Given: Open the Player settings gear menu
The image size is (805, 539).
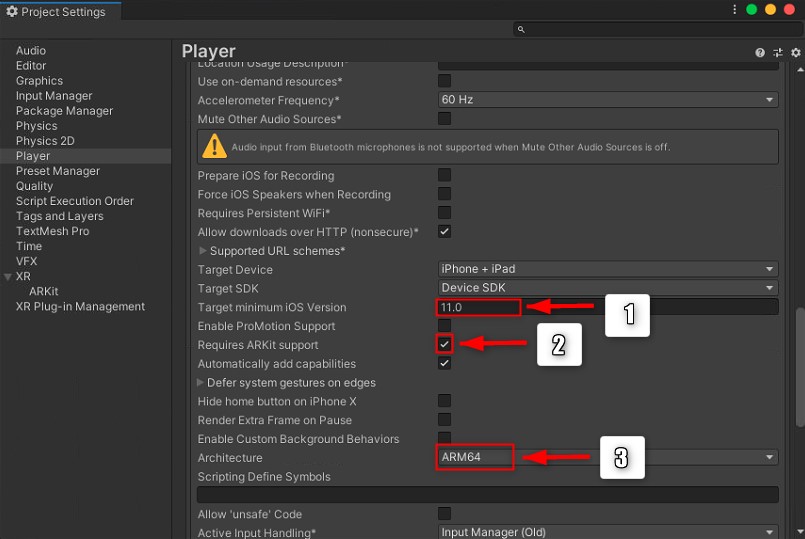Looking at the screenshot, I should coord(796,52).
